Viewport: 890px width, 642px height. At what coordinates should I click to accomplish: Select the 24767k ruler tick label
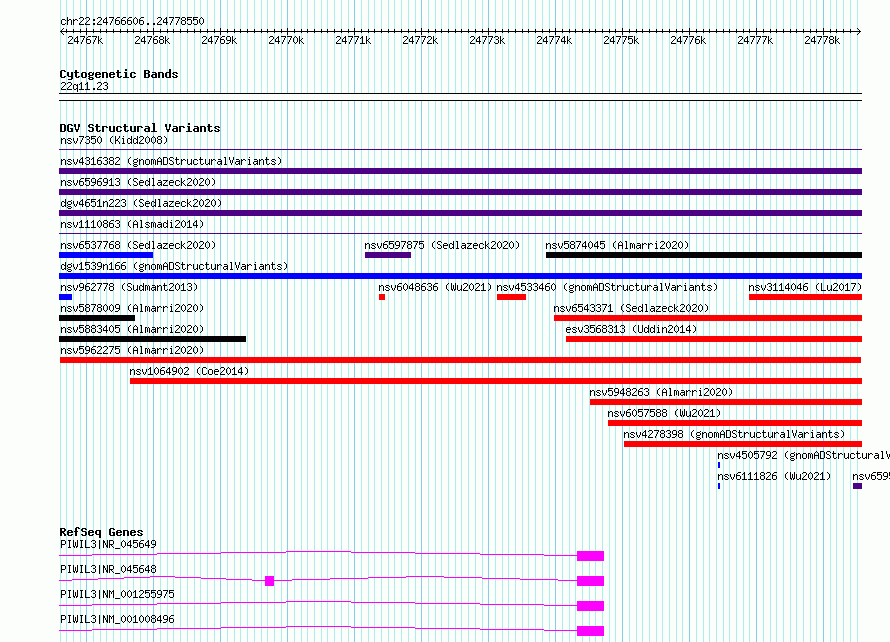[85, 40]
